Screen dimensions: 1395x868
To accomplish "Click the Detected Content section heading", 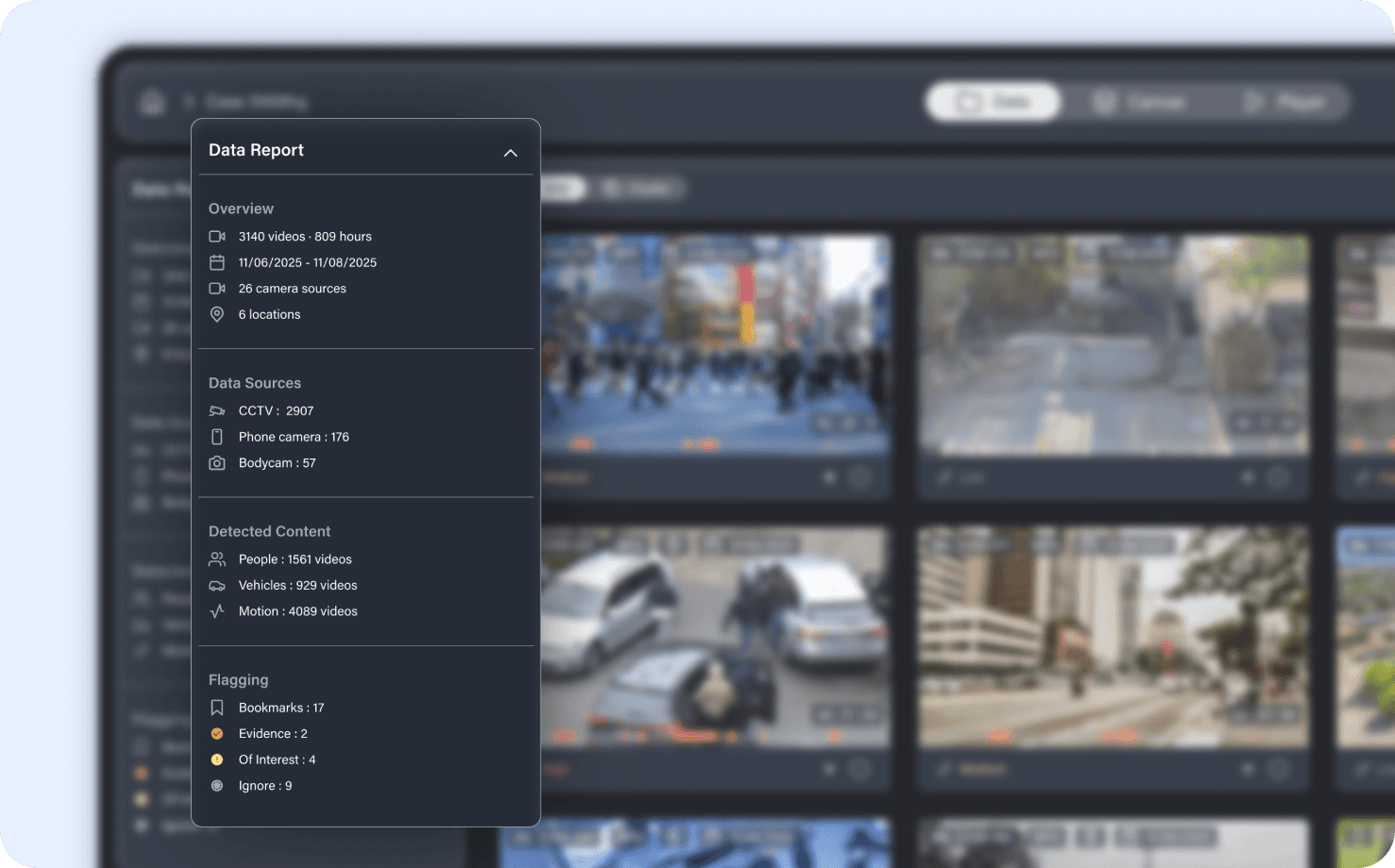I will [269, 531].
